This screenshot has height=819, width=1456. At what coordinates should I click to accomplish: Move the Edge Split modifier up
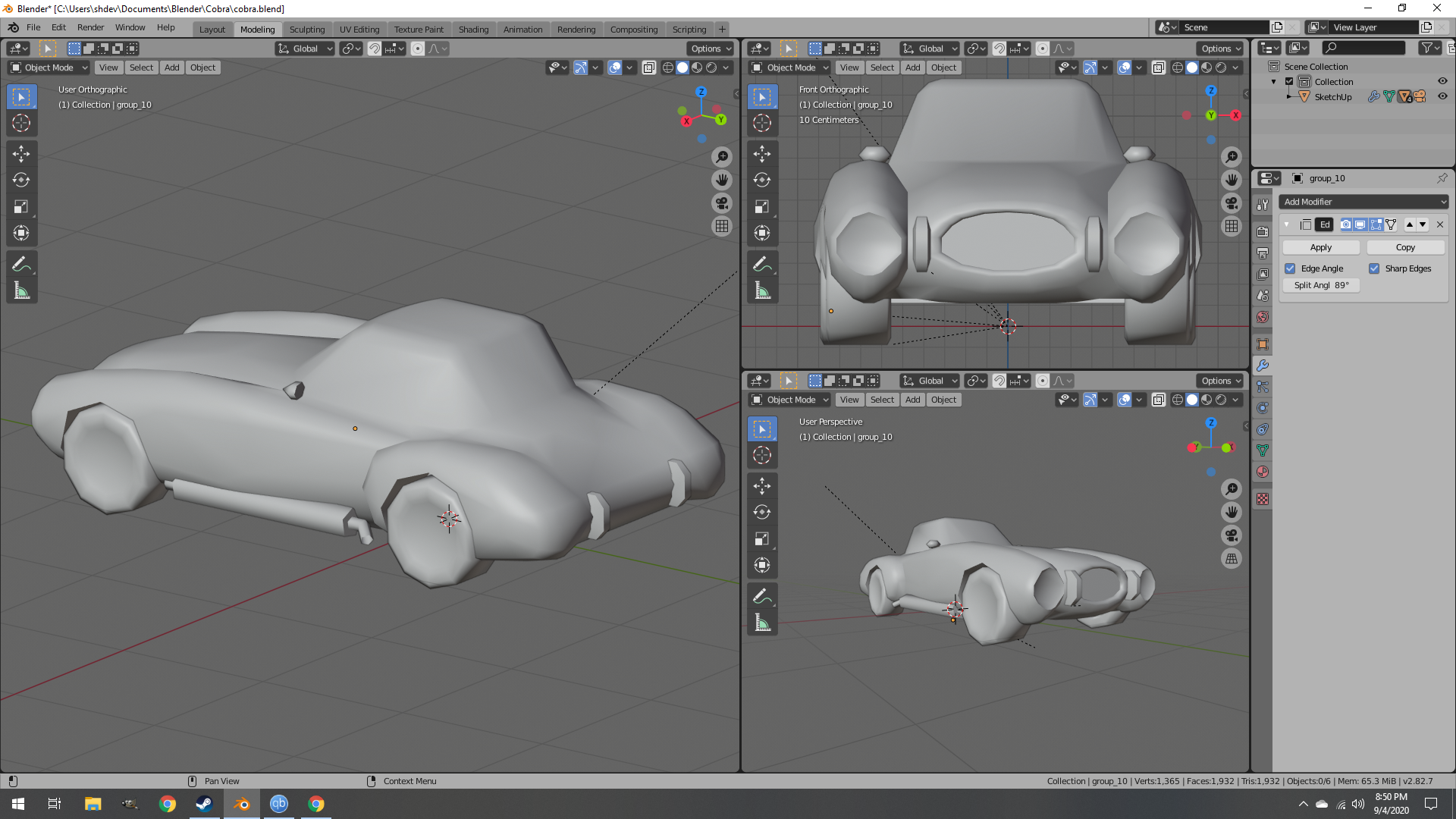[x=1410, y=224]
